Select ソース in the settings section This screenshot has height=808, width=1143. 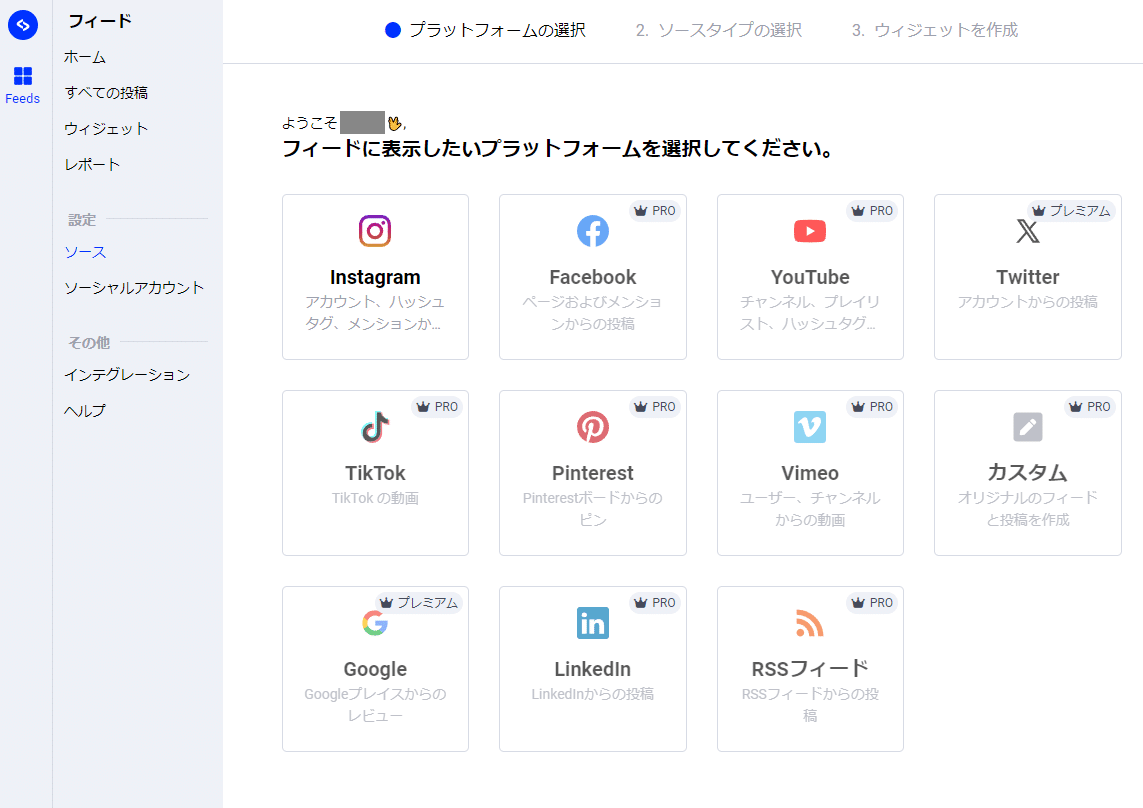click(x=85, y=252)
